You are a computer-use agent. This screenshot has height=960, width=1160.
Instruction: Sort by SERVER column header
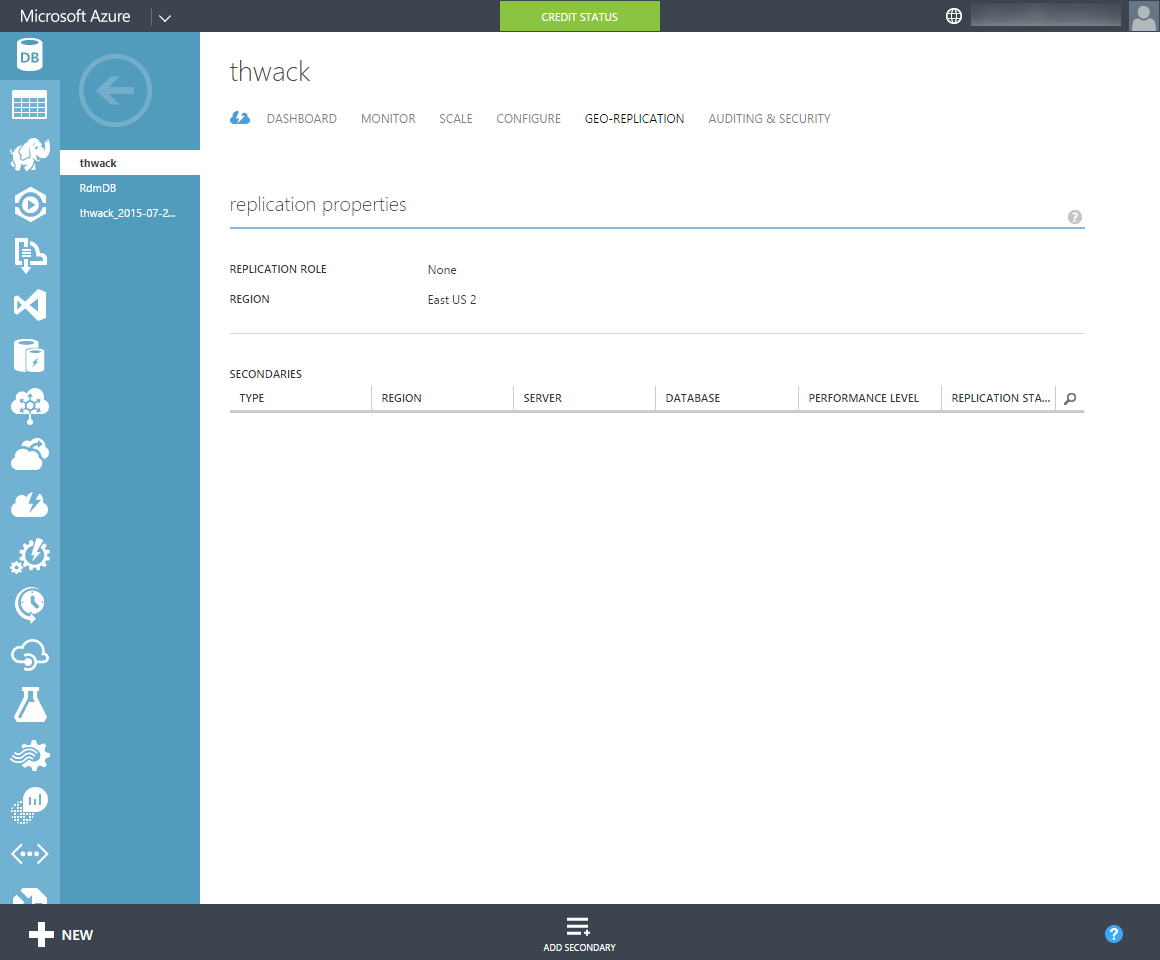pos(584,398)
